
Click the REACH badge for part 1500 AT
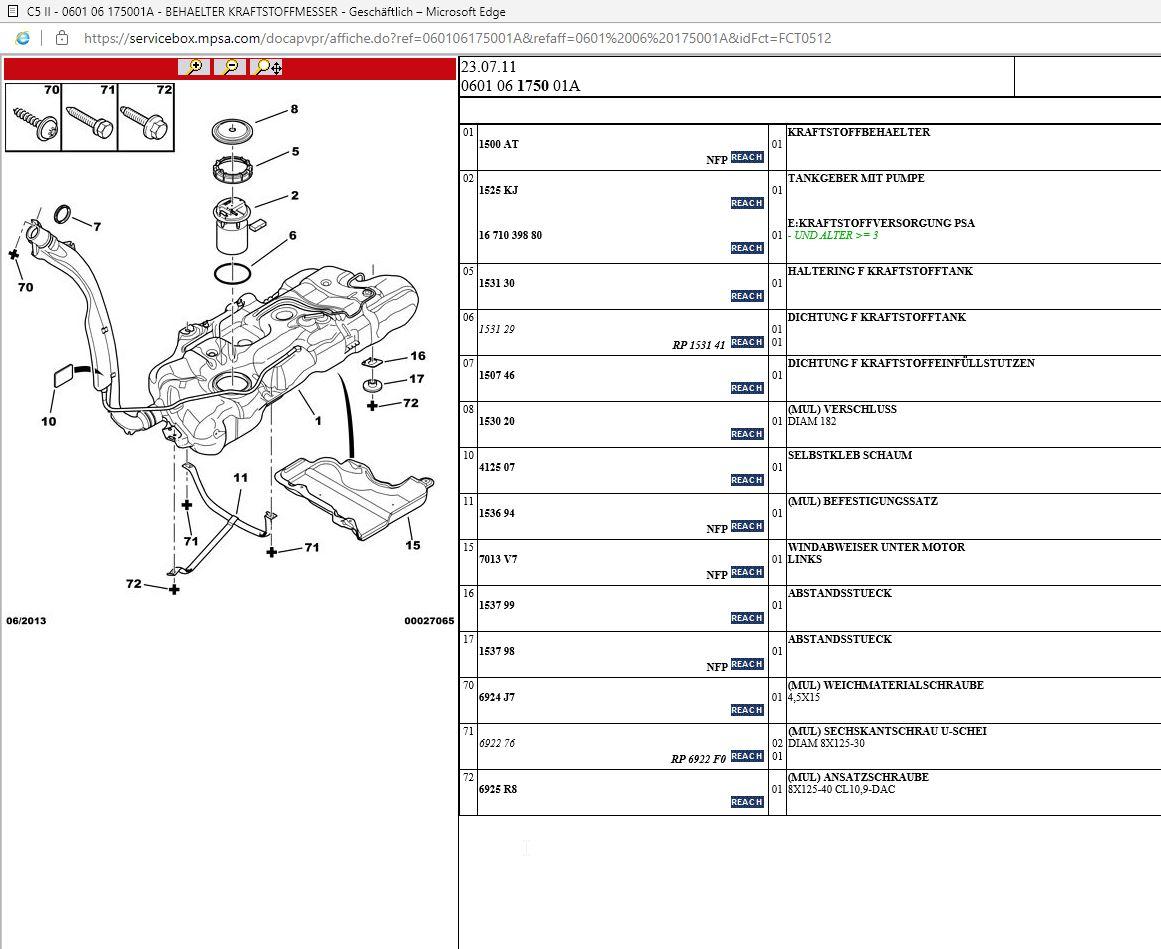click(747, 157)
